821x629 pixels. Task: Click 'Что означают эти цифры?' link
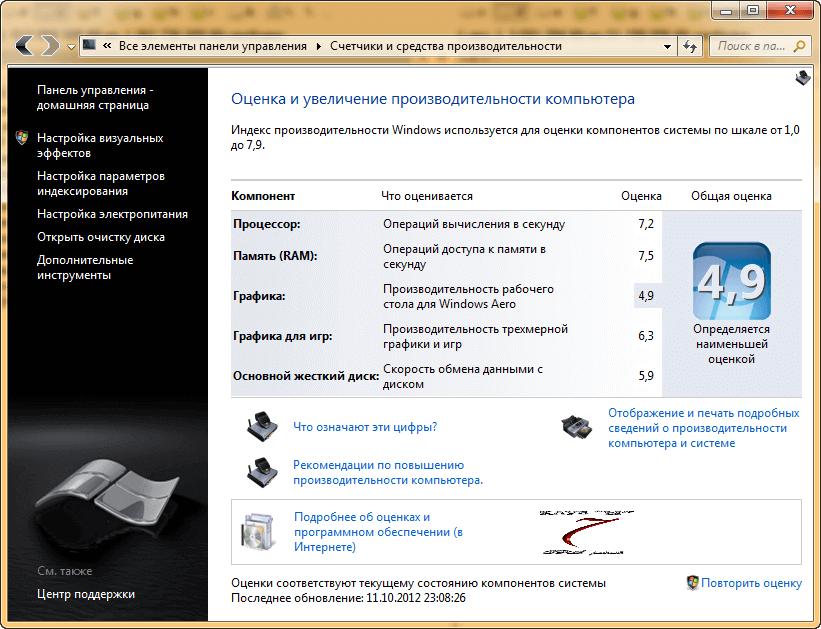pos(365,427)
